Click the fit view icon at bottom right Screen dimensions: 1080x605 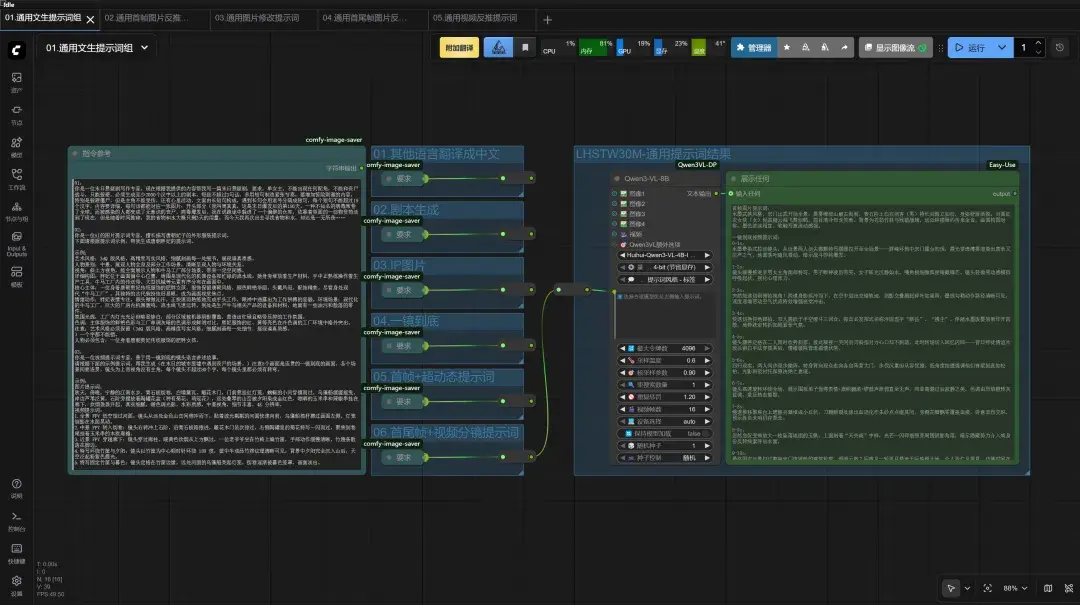click(x=988, y=588)
